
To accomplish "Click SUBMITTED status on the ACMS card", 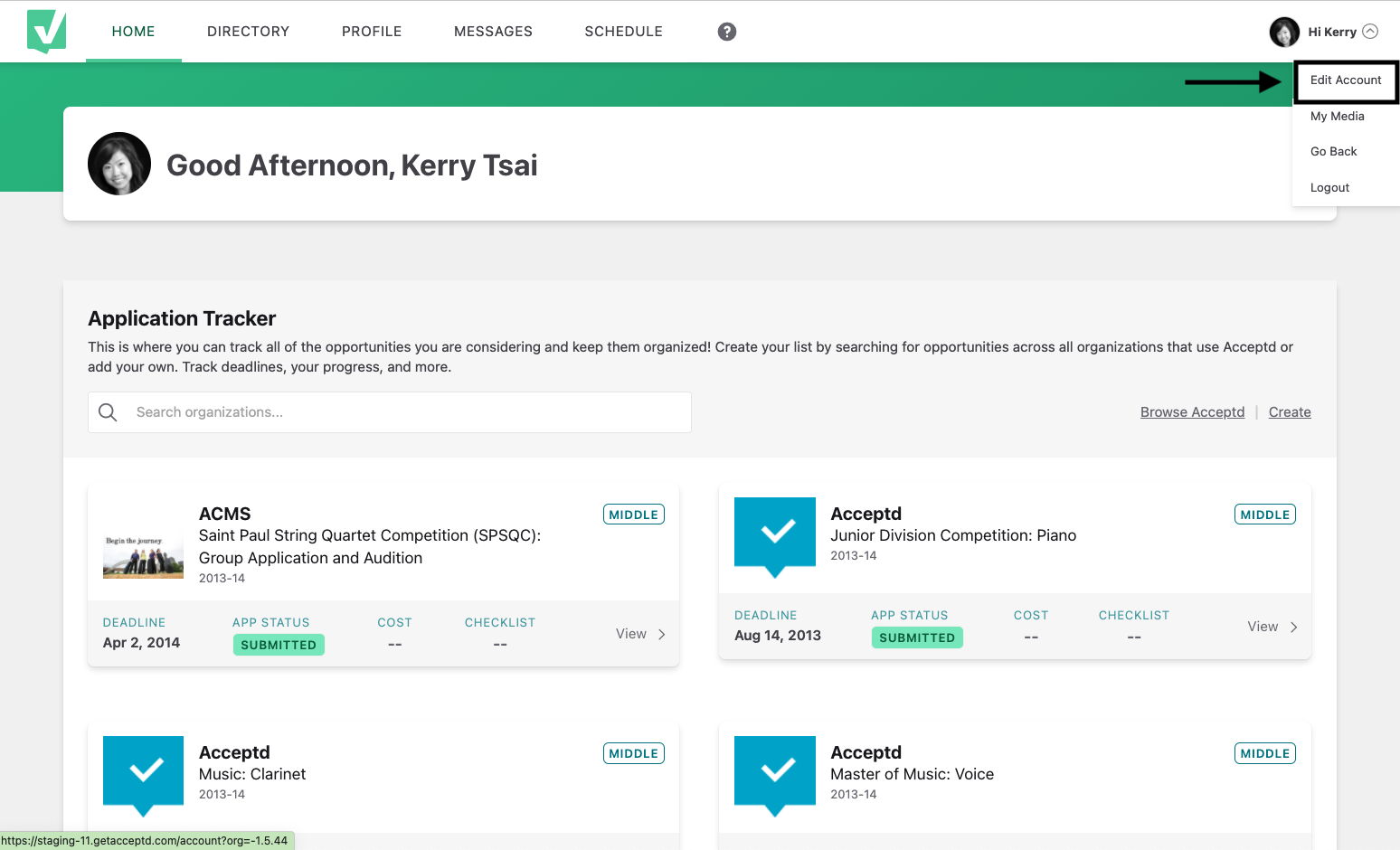I will point(279,645).
